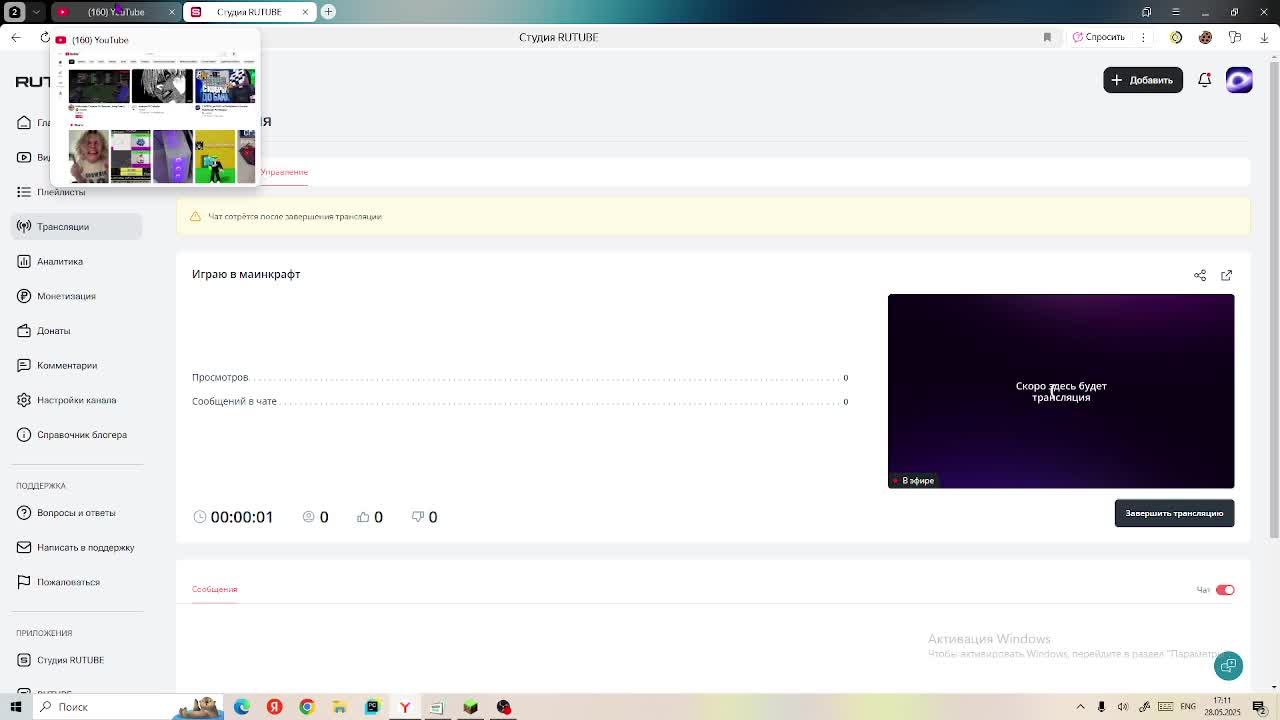Open the profile avatar menu
Viewport: 1280px width, 720px height.
tap(1239, 80)
